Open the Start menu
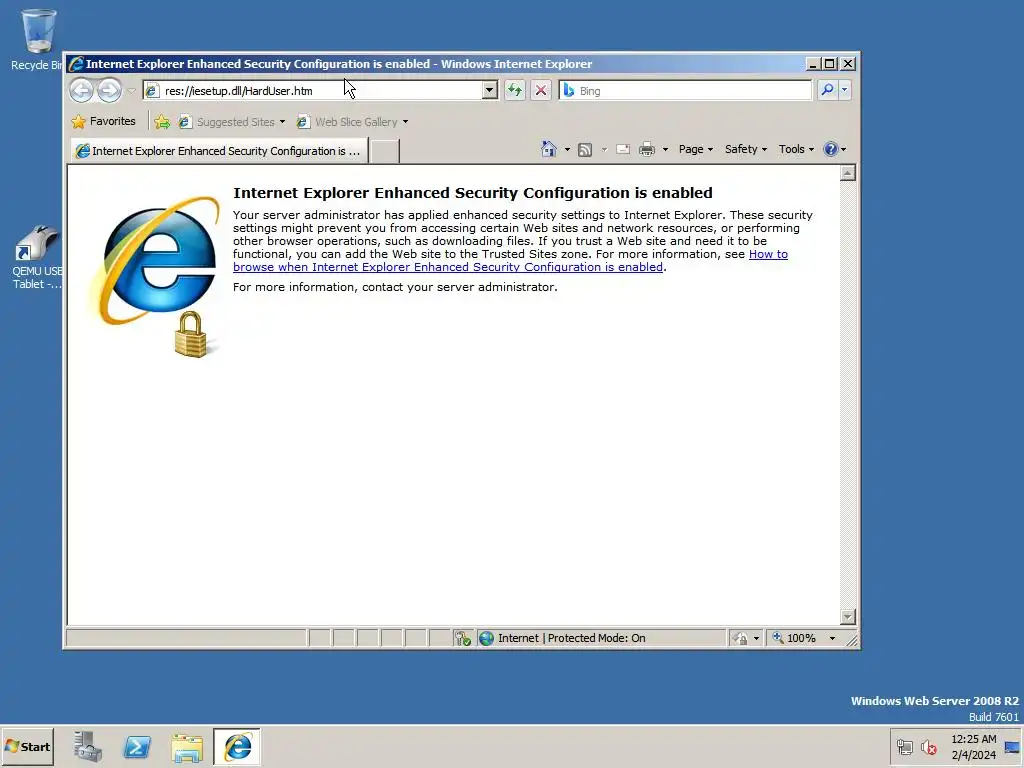The image size is (1024, 768). click(27, 746)
